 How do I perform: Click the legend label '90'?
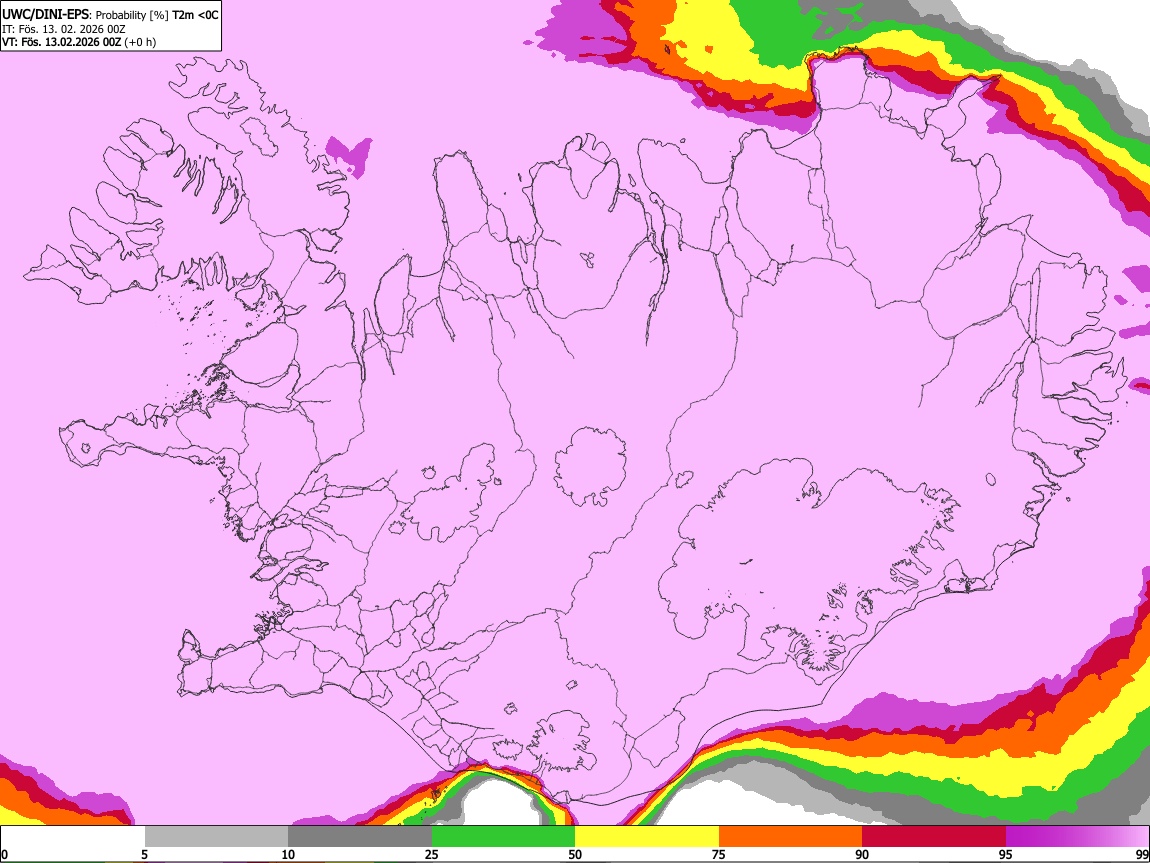[862, 855]
